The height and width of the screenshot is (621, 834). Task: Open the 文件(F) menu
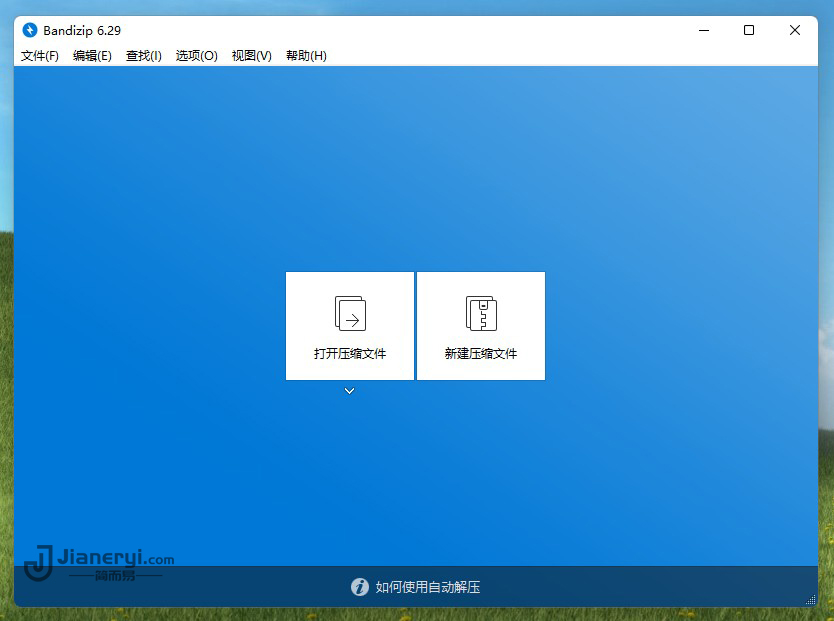point(39,56)
